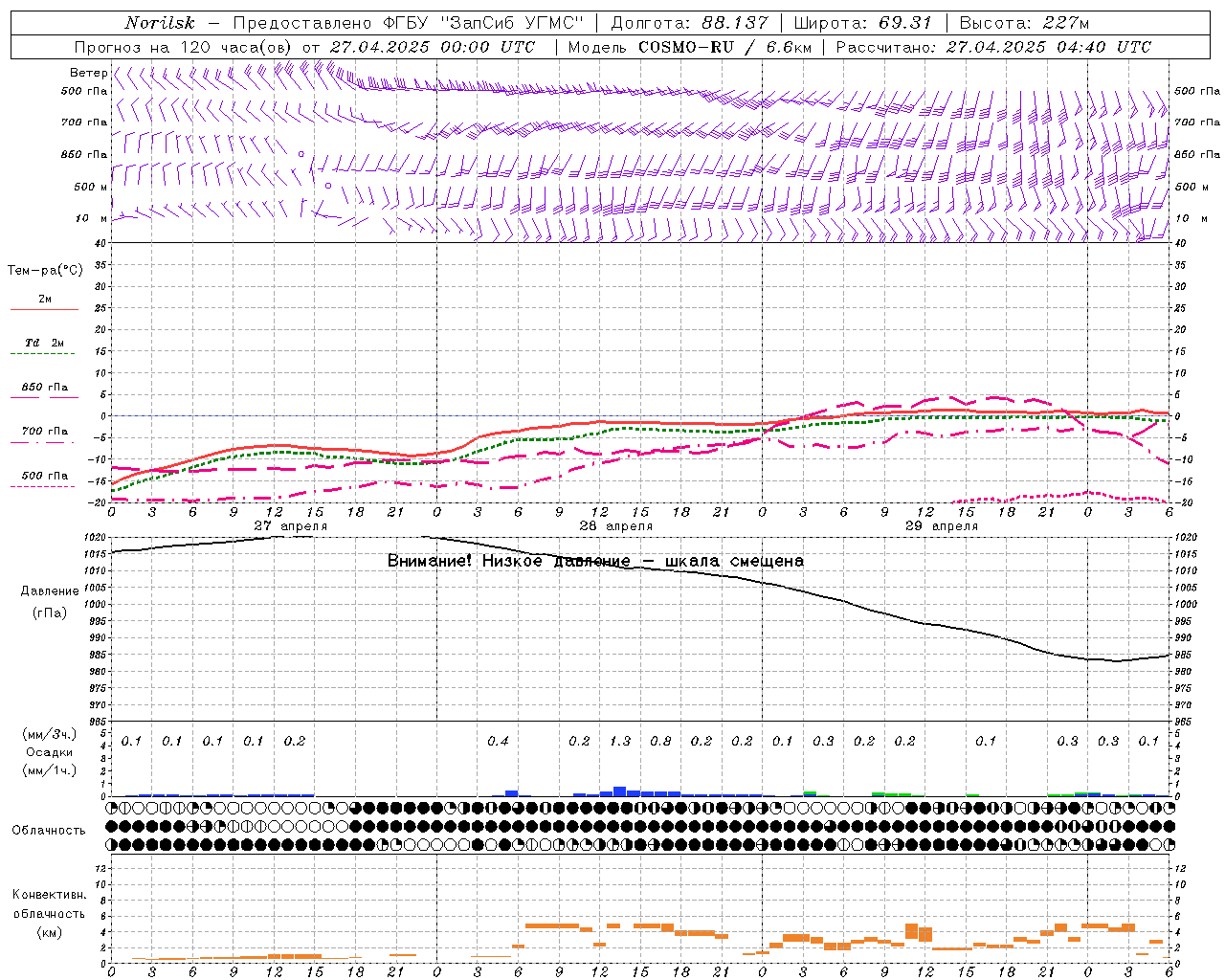Screen dimensions: 1225x980
Task: Click the "850 гПа" temperature legend entry
Action: click(x=44, y=388)
